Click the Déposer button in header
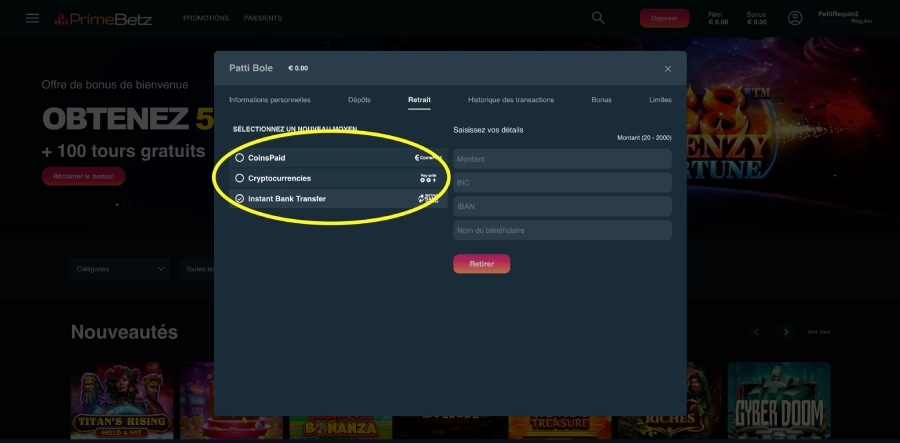The height and width of the screenshot is (443, 900). tap(664, 18)
